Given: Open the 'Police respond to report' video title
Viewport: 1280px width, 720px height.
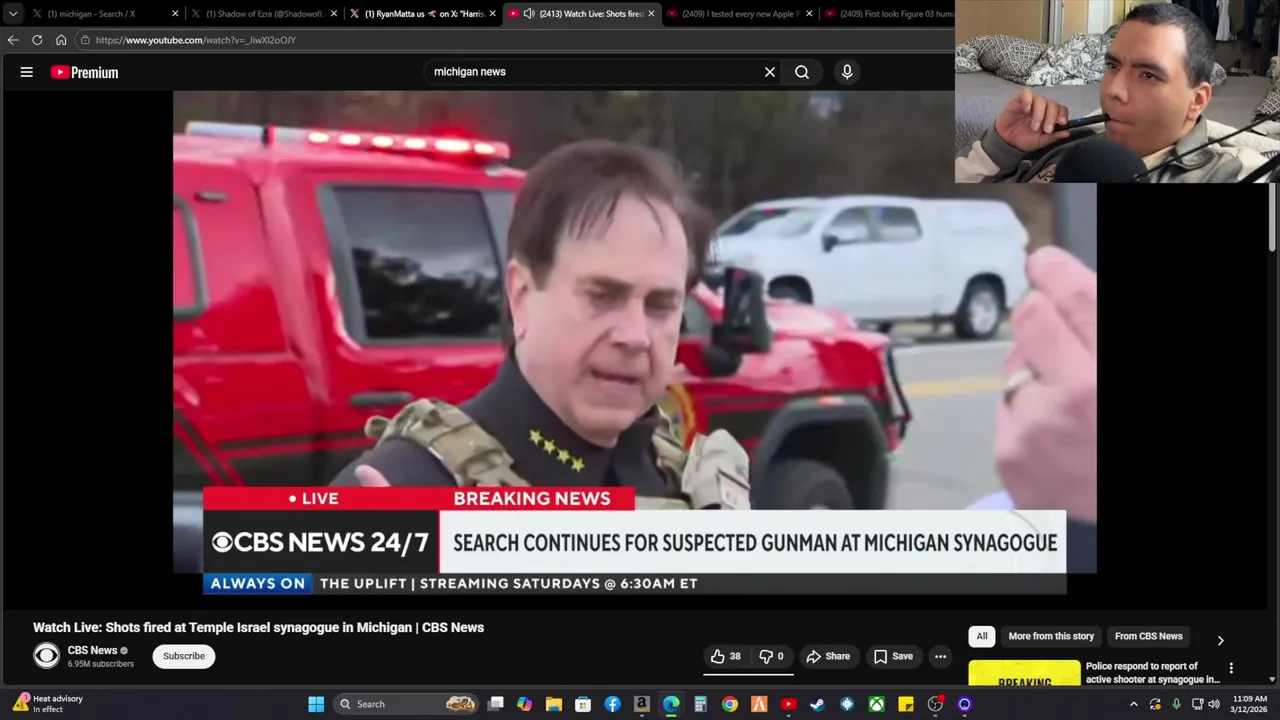Looking at the screenshot, I should 1153,672.
